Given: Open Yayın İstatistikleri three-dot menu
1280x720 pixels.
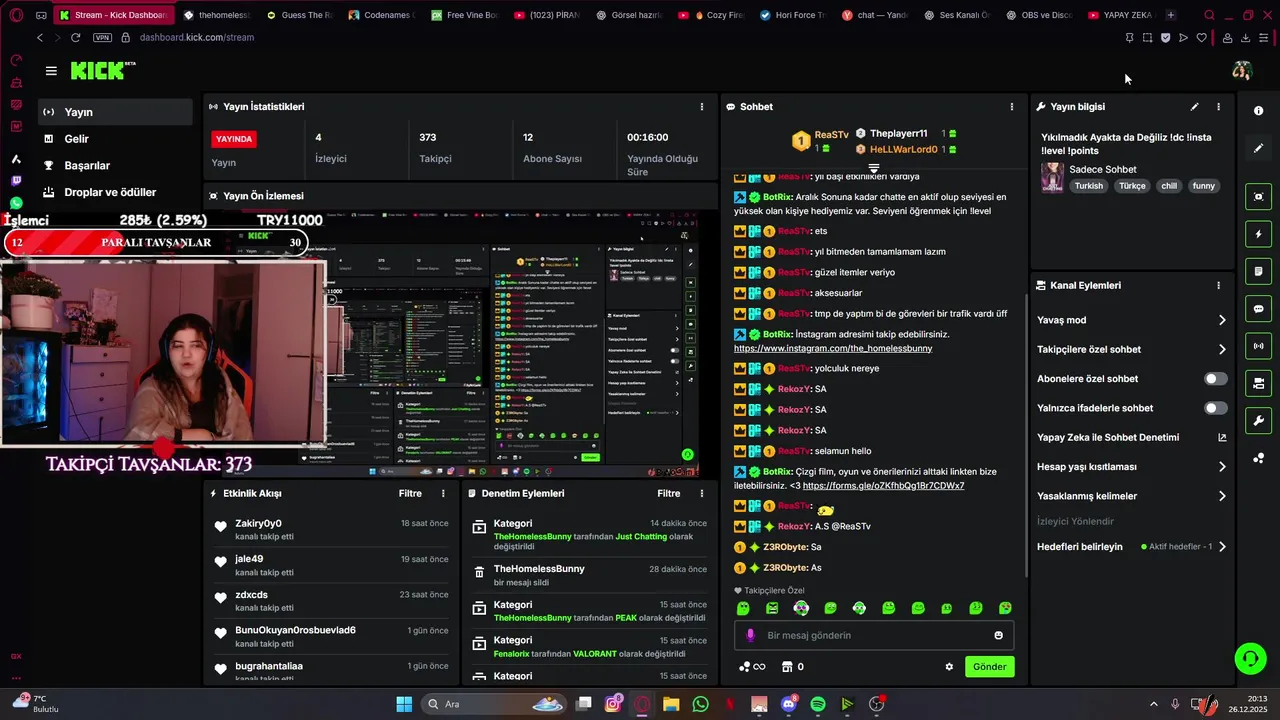Looking at the screenshot, I should pos(701,106).
